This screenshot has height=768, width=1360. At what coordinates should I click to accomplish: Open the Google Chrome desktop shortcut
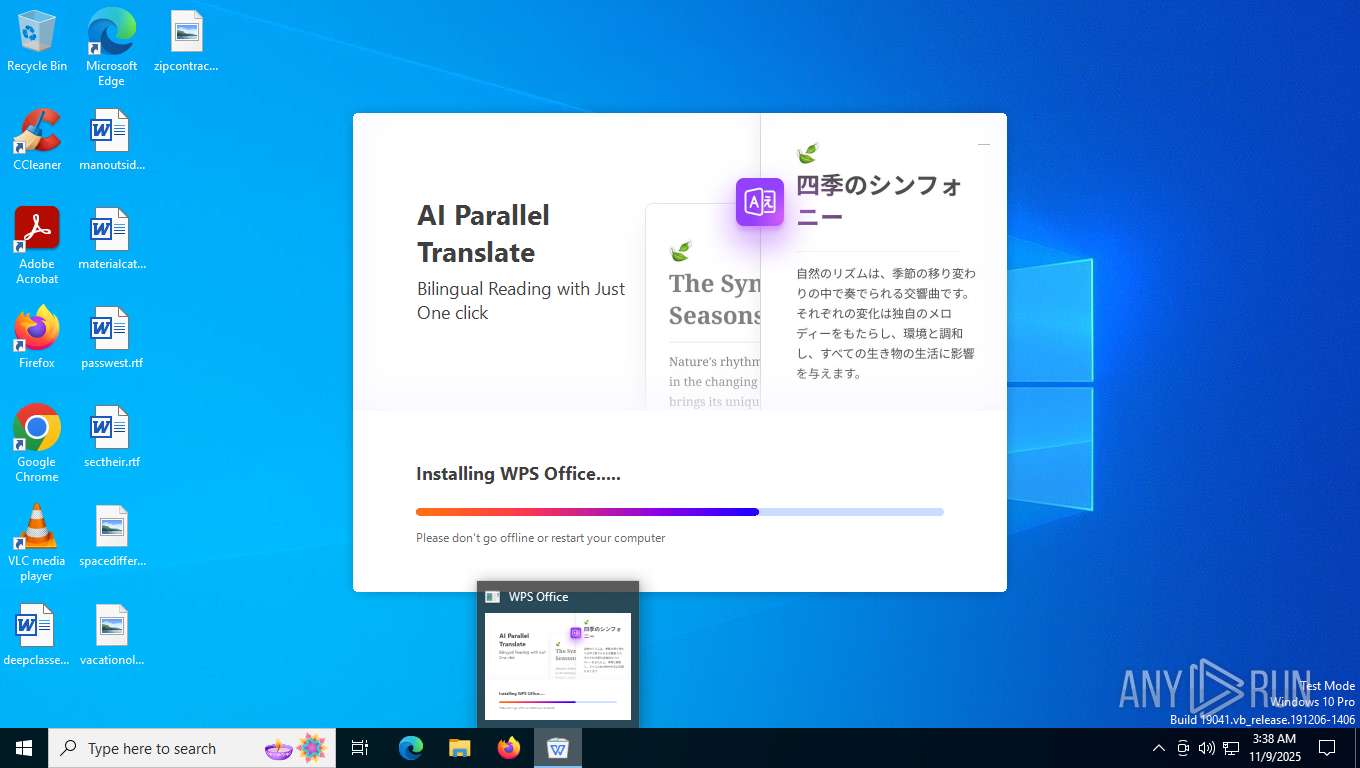(x=37, y=444)
